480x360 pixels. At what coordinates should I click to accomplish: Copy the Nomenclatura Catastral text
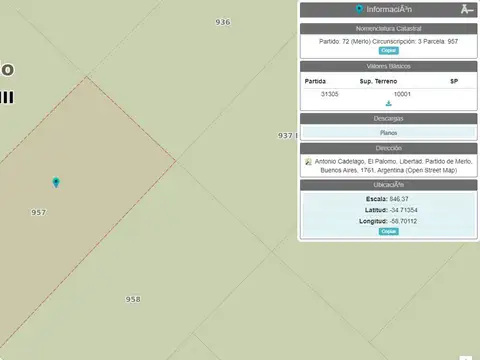tap(389, 50)
